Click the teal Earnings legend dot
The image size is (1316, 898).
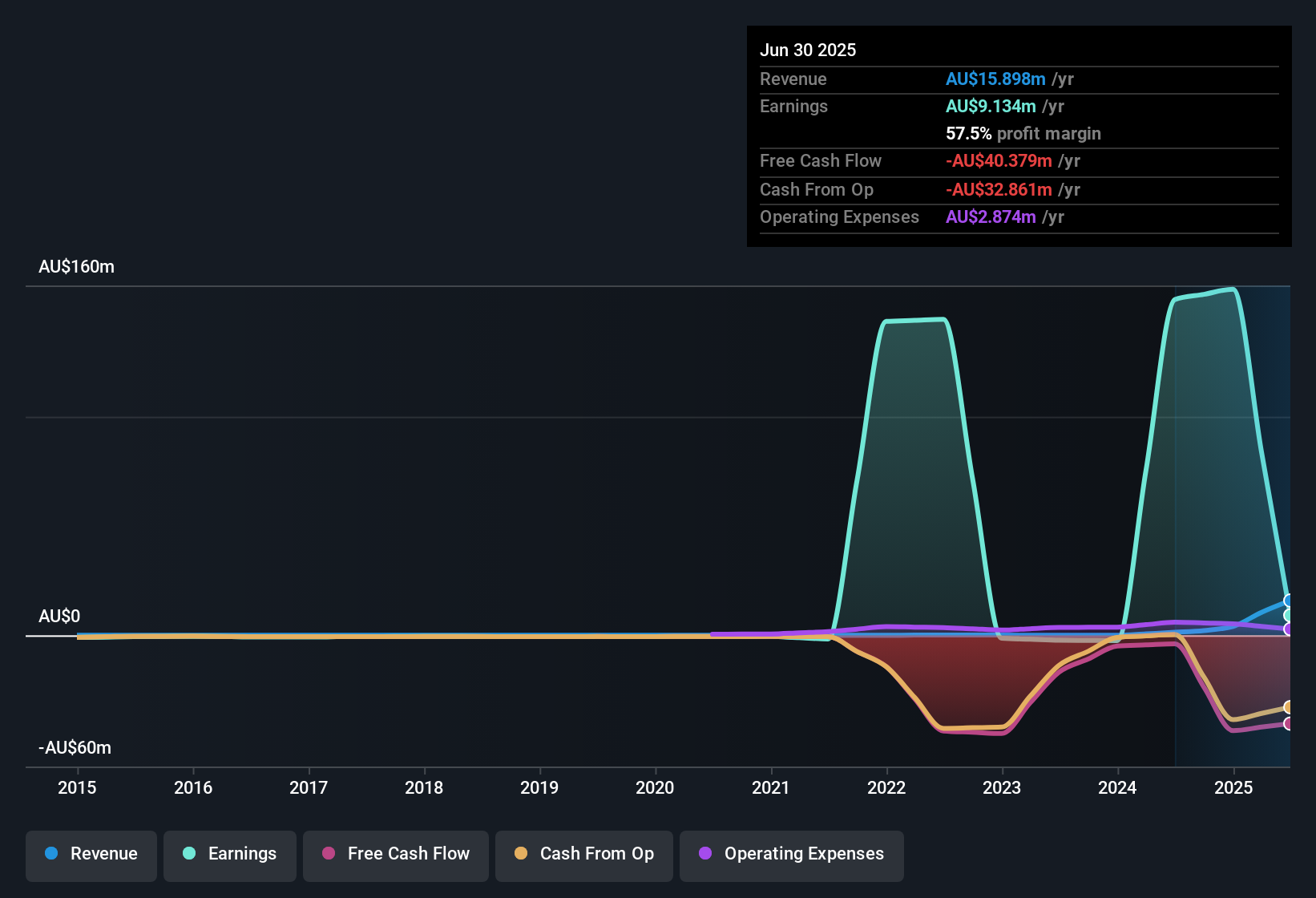tap(189, 853)
